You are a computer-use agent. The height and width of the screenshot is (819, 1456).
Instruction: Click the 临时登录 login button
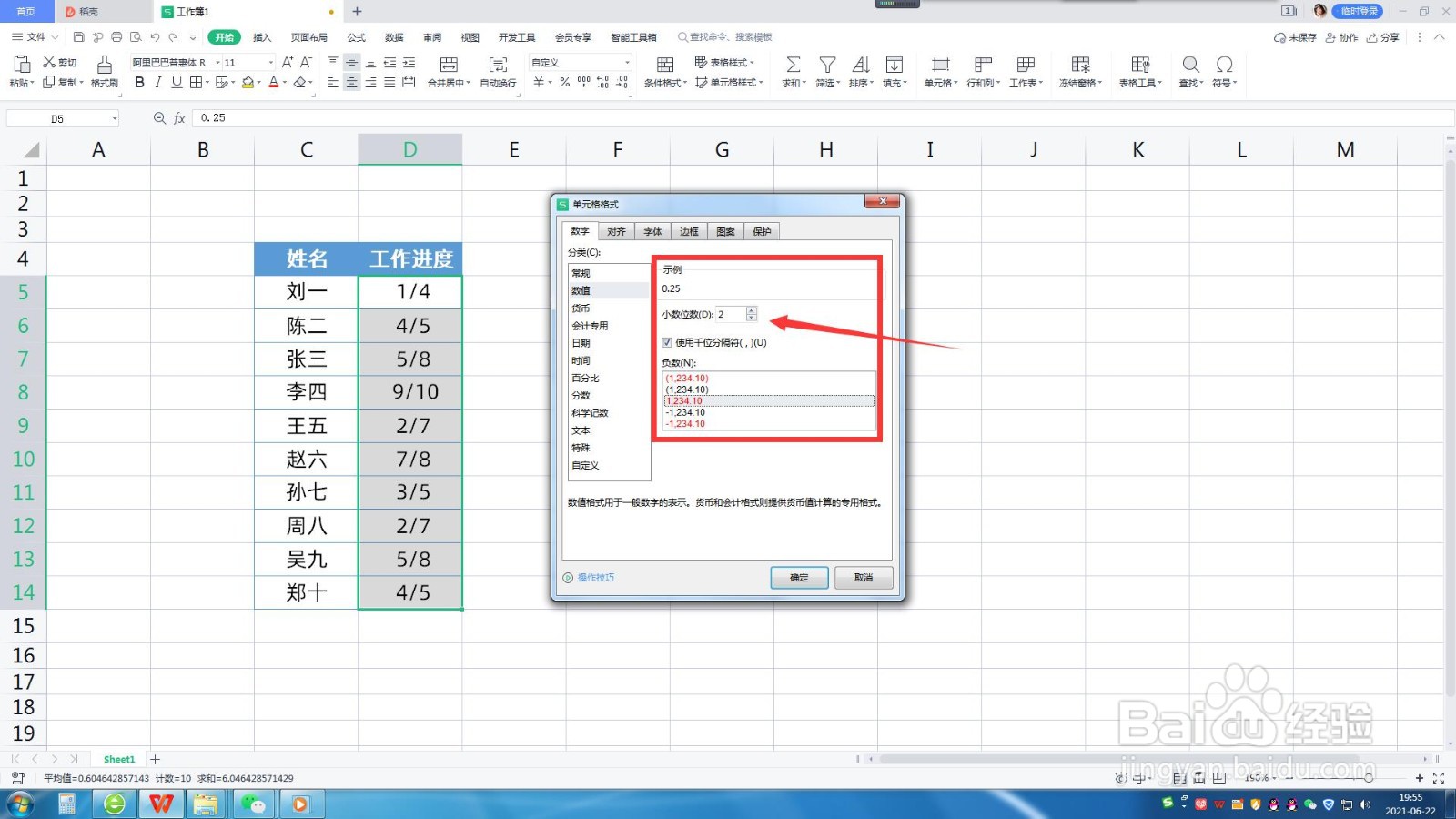point(1358,11)
